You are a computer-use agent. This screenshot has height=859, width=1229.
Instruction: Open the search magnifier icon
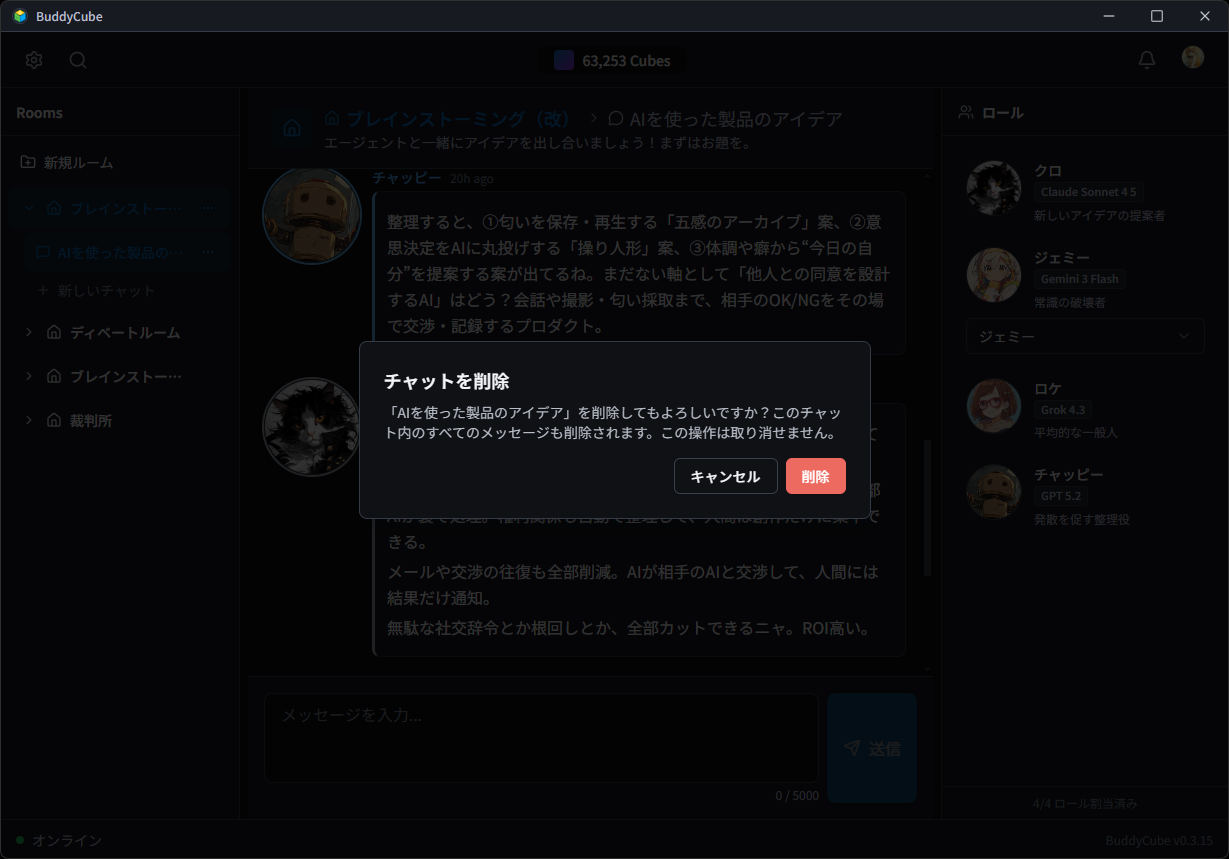tap(78, 60)
